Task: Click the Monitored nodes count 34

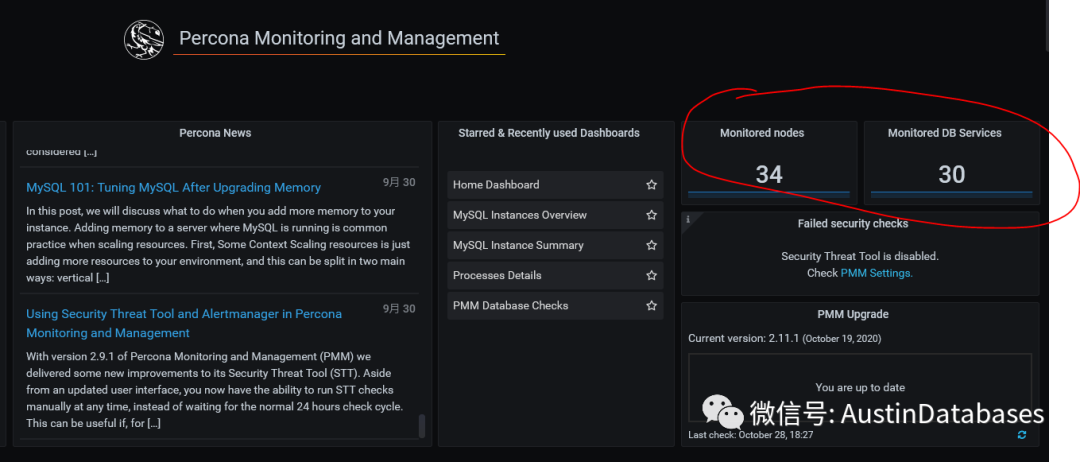Action: (769, 175)
